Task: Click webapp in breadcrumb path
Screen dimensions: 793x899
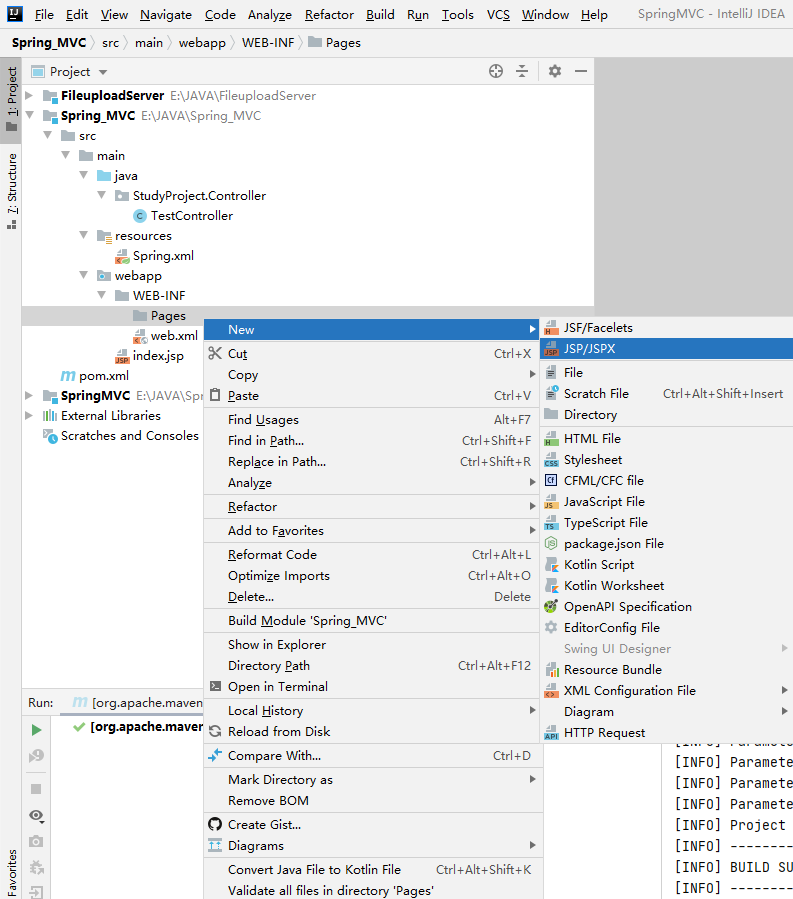Action: click(x=202, y=43)
